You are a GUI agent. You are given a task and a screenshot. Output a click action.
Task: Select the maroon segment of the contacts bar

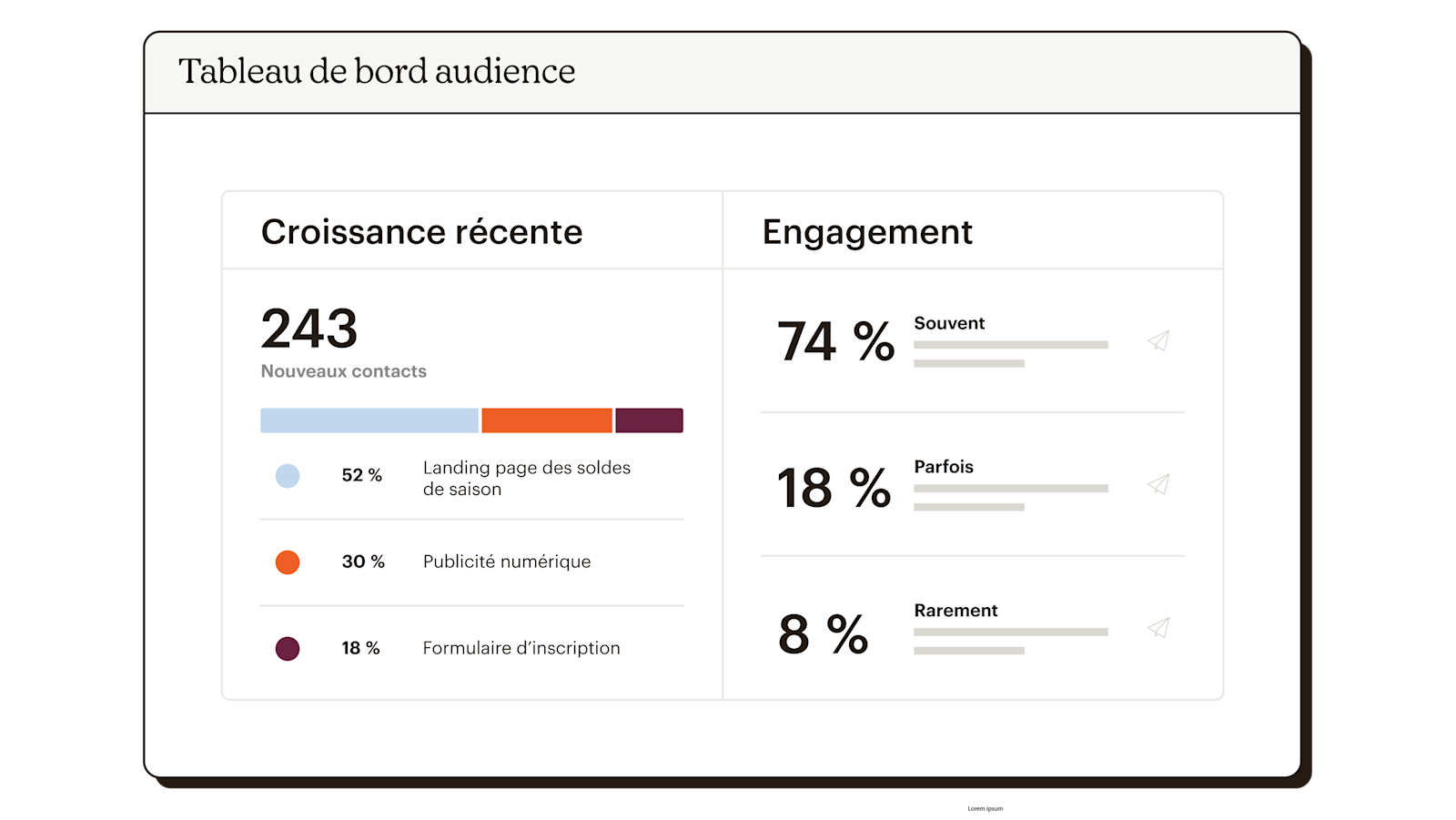point(649,420)
